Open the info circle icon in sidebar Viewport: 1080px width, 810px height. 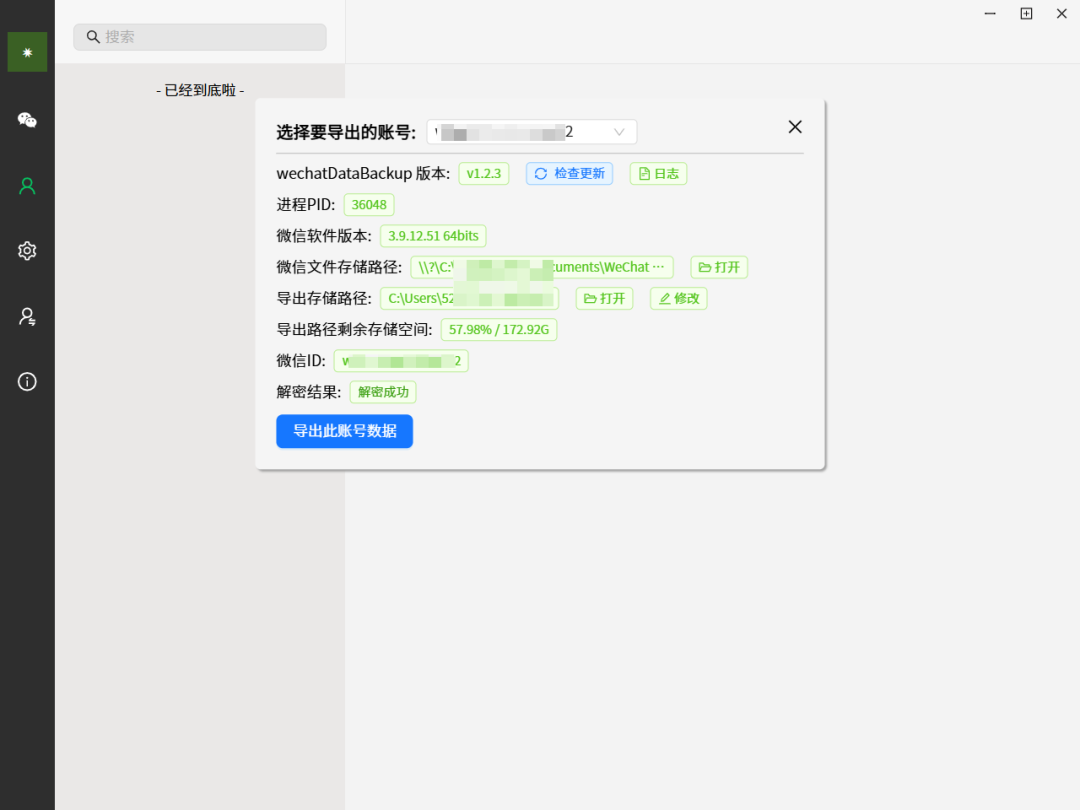click(x=27, y=381)
